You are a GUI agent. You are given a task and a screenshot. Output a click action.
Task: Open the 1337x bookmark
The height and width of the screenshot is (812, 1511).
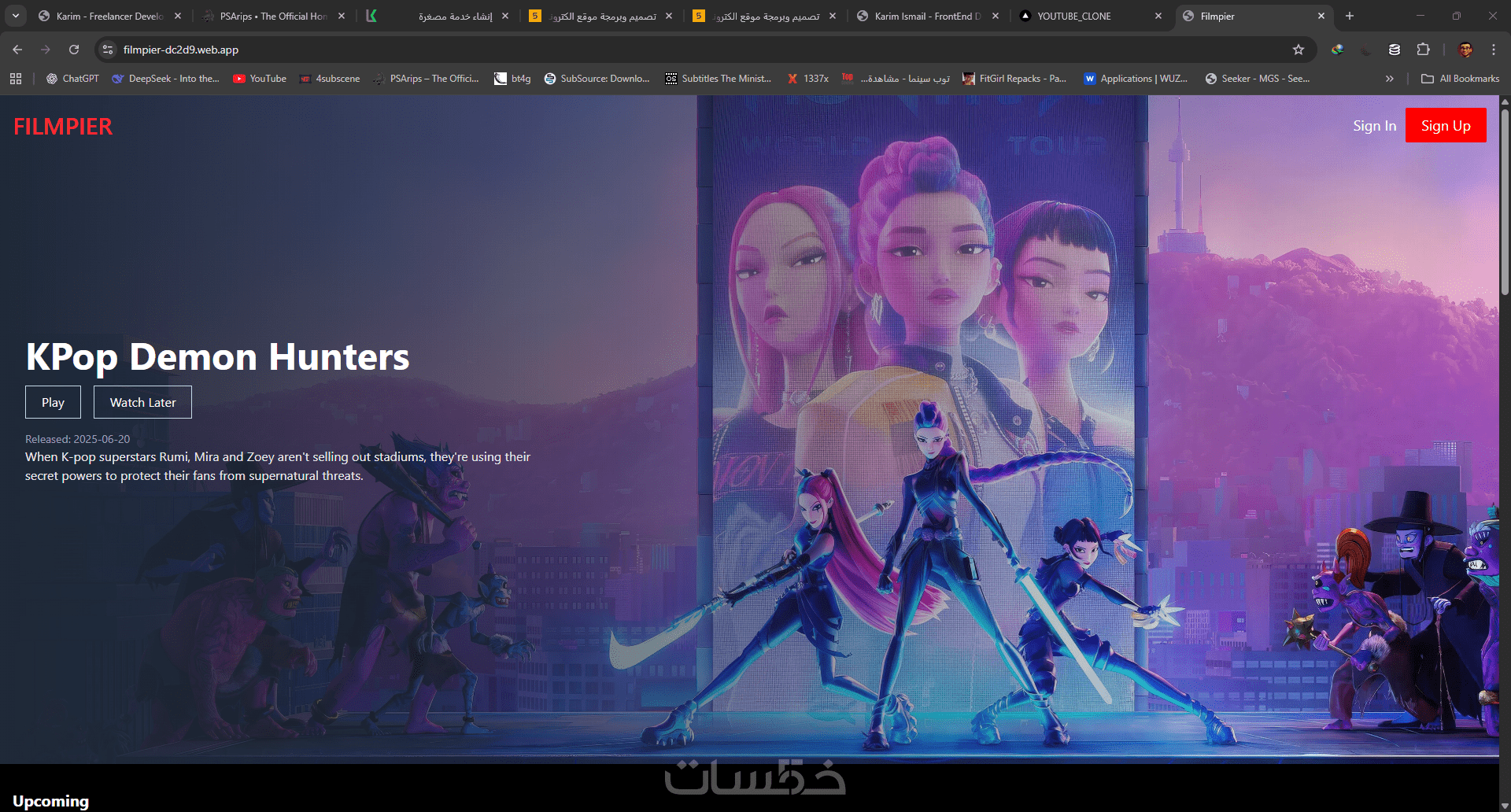(808, 79)
